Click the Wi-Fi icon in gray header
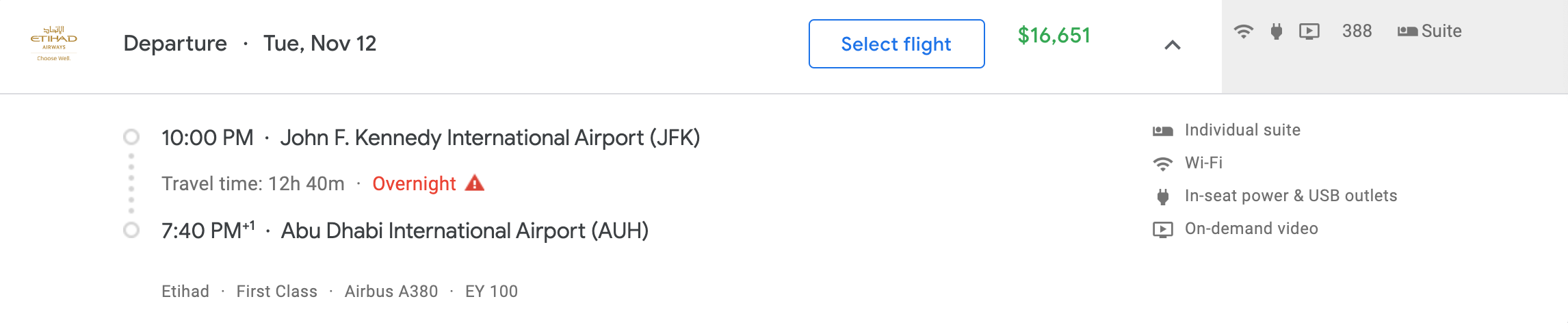1568x323 pixels. coord(1243,31)
